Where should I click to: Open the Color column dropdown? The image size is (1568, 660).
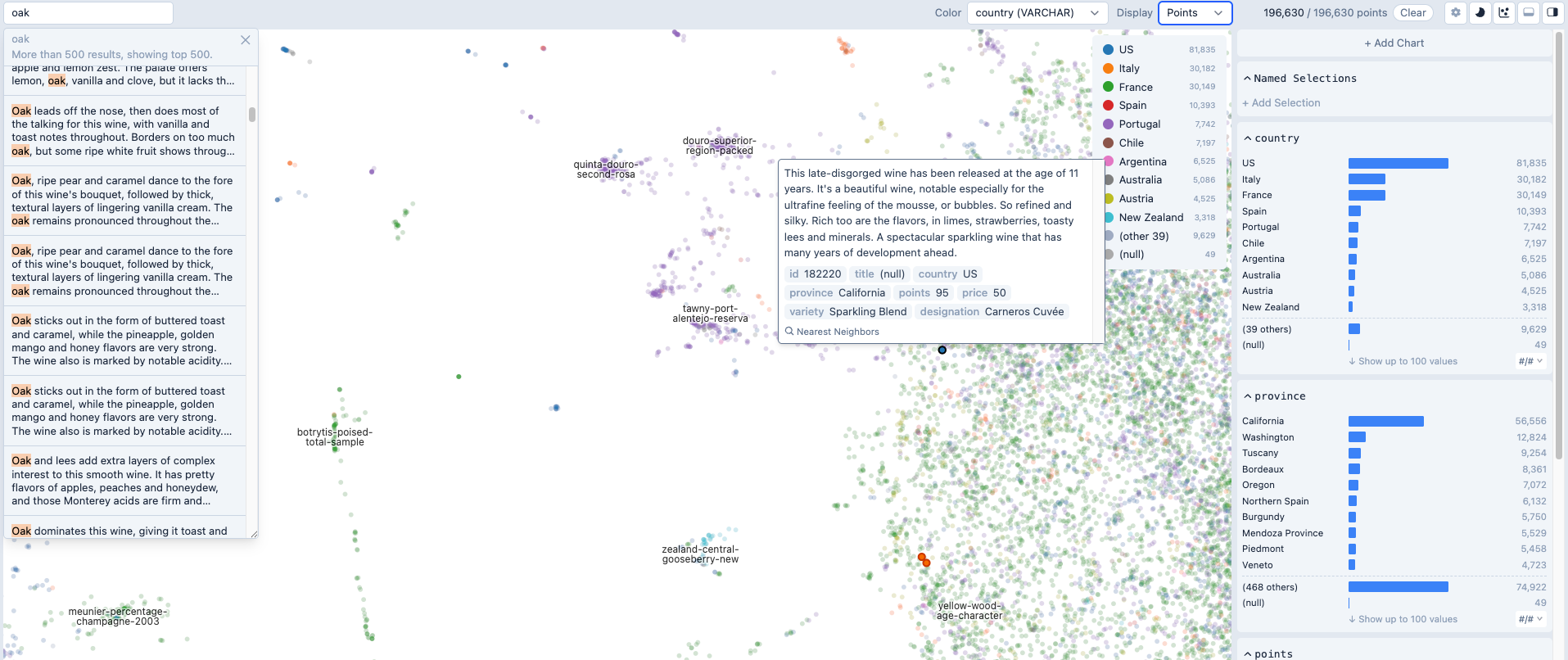tap(1037, 13)
